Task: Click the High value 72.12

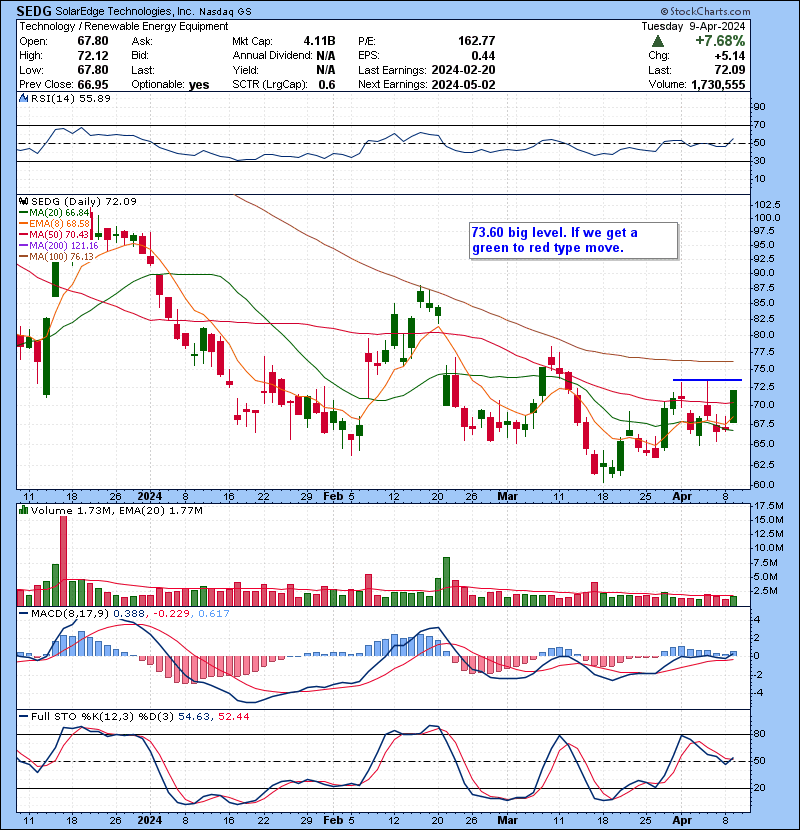Action: (93, 56)
